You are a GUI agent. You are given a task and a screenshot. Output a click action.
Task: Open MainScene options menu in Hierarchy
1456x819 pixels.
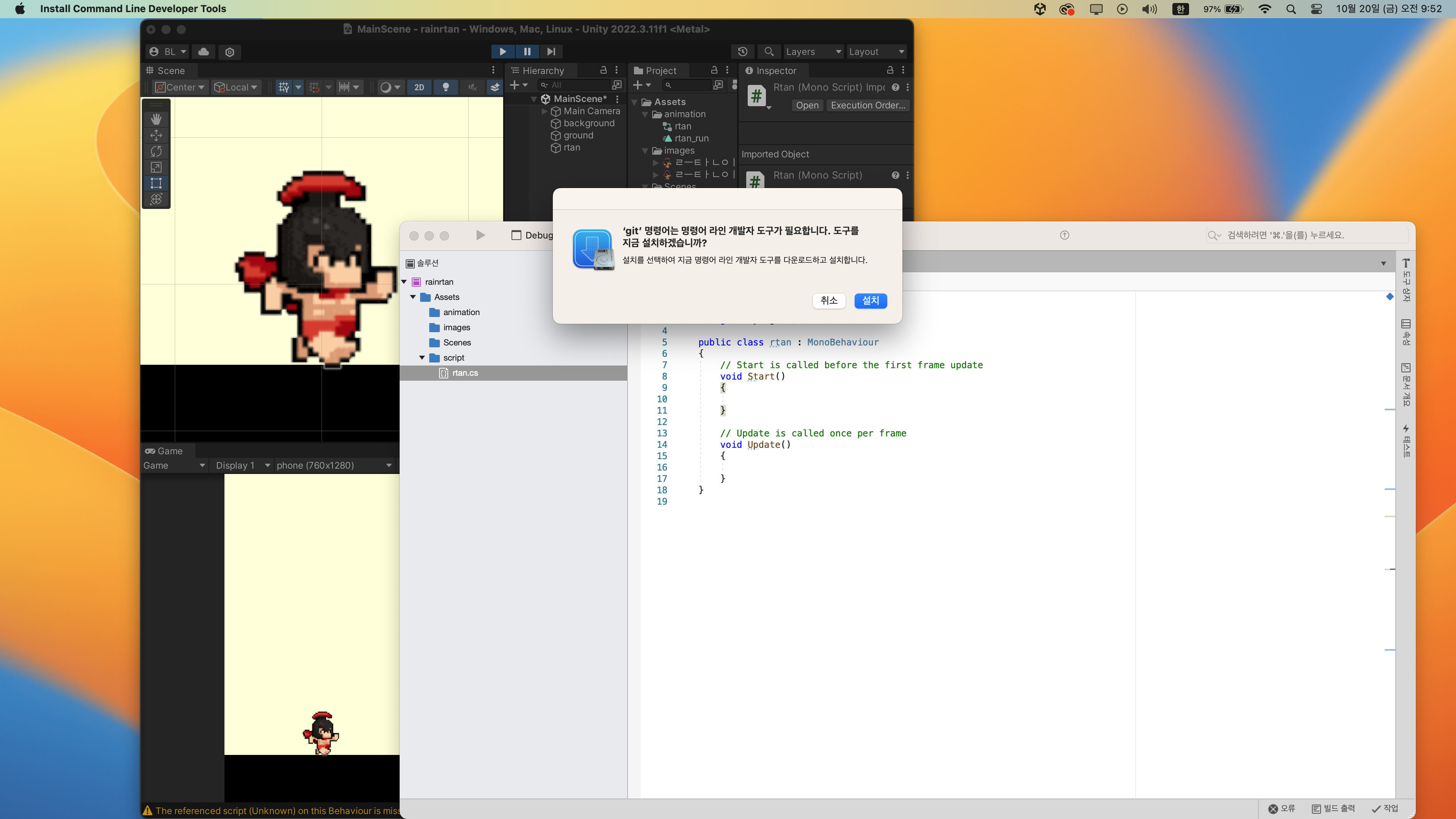(x=617, y=99)
